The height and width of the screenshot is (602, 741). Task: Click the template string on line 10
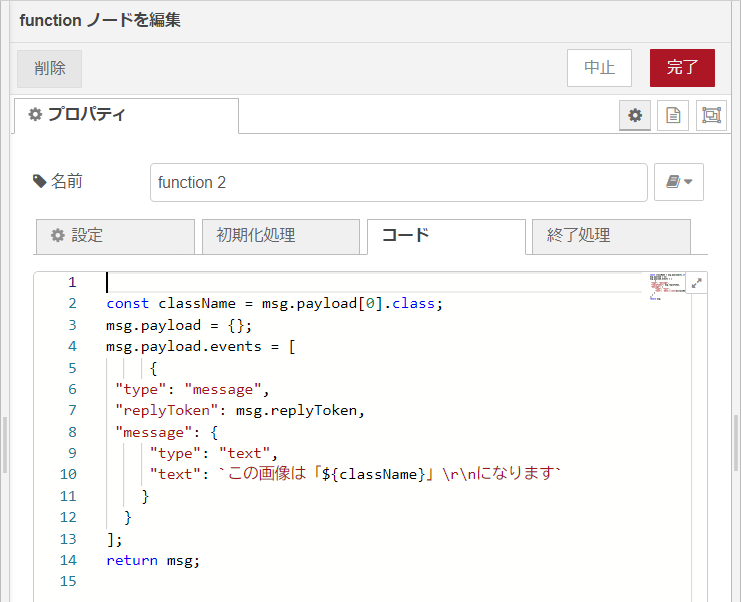coord(390,473)
